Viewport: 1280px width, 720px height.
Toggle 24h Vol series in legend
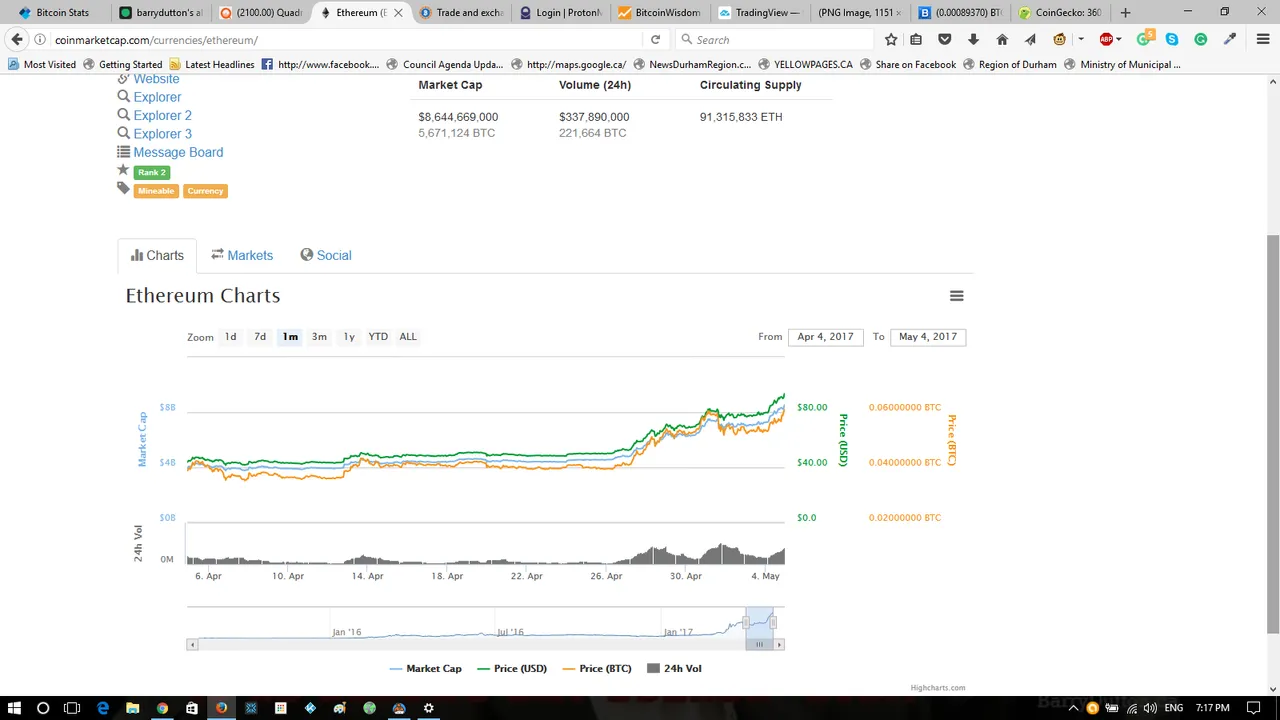[674, 668]
